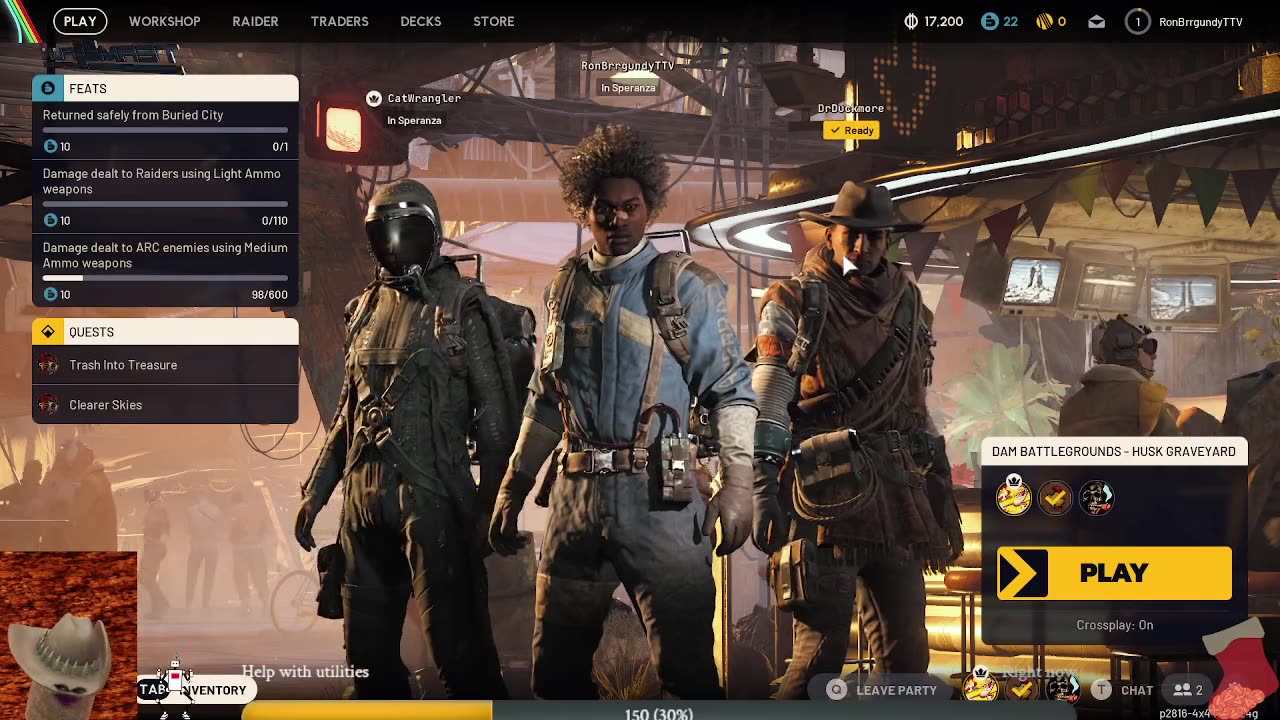This screenshot has height=720, width=1280.
Task: Select the DrDuckmore player name tag
Action: point(851,108)
